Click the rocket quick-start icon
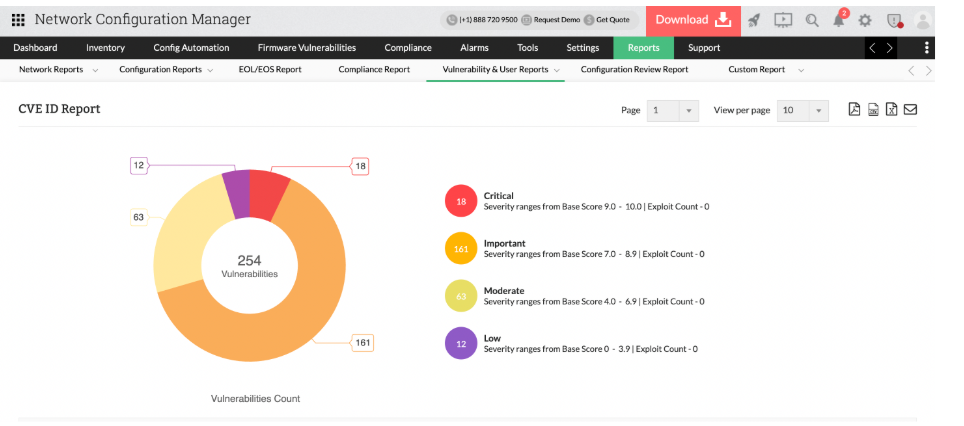 [x=754, y=20]
